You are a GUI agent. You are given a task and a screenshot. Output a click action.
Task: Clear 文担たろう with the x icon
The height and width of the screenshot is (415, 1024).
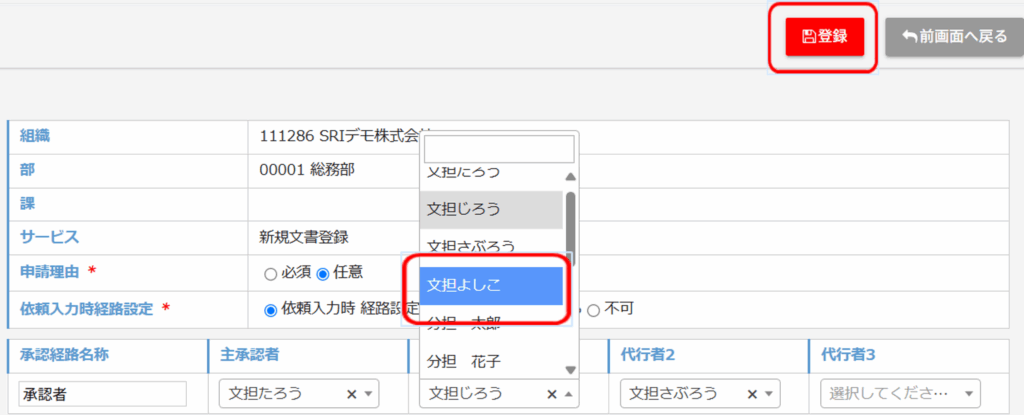coord(351,394)
